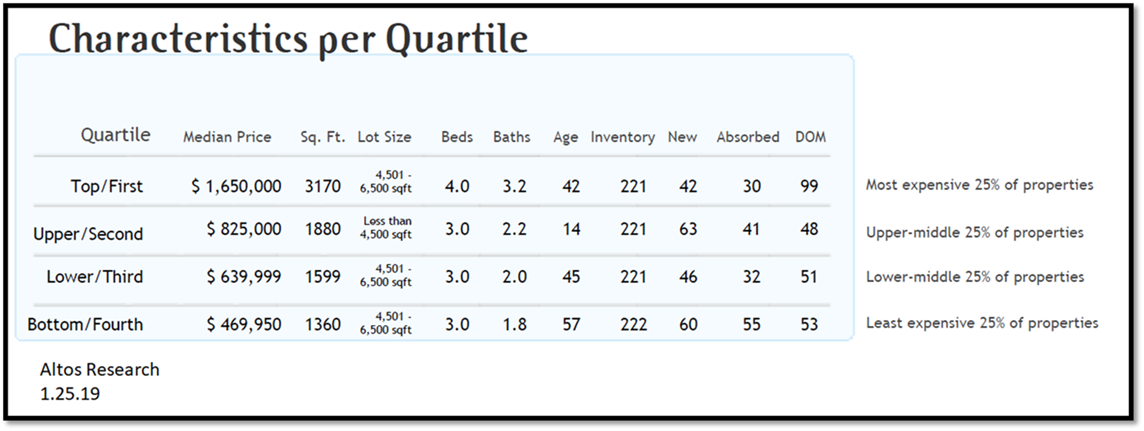Select the Inventory column header

tap(622, 137)
